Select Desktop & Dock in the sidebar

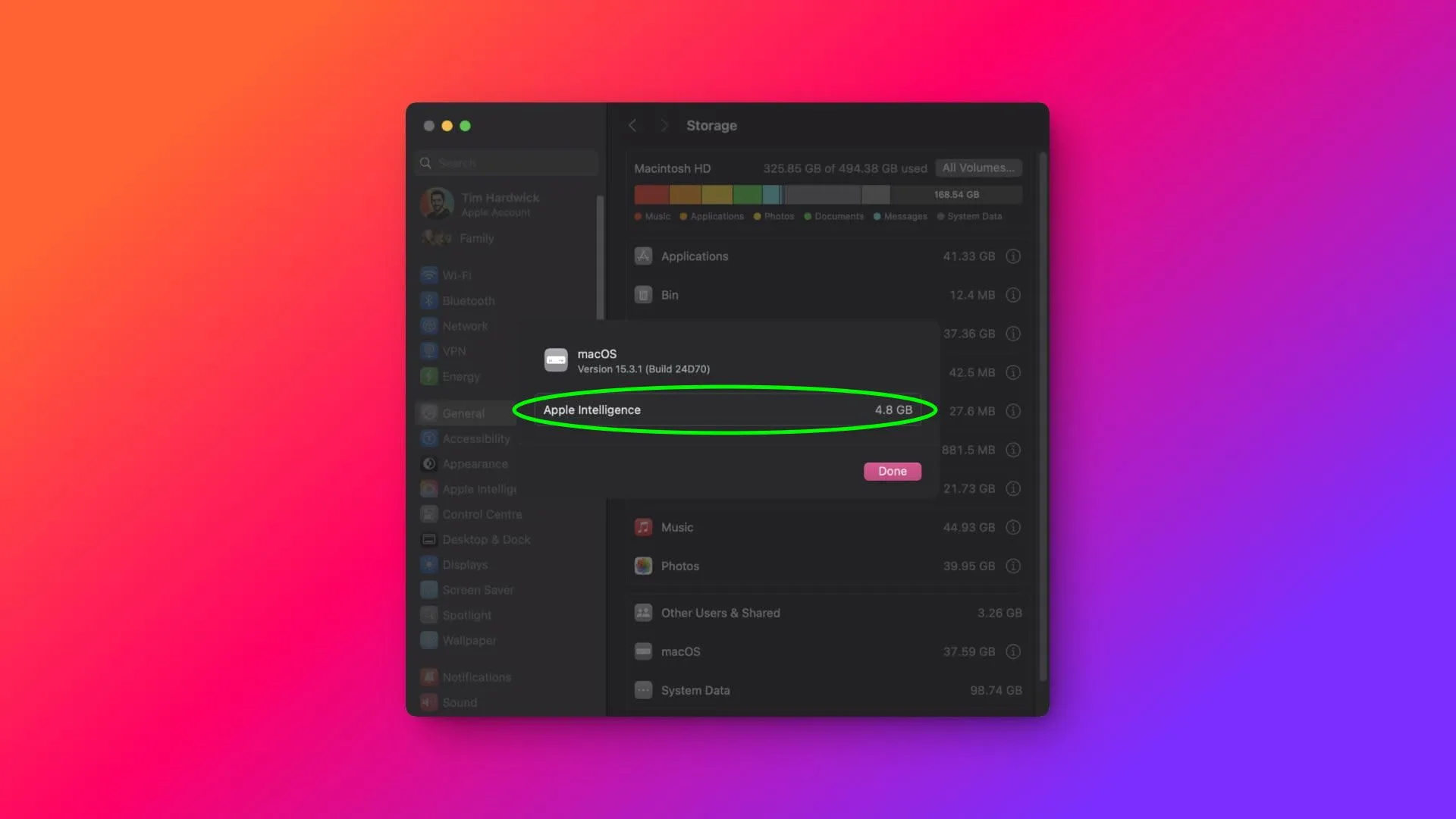(x=429, y=539)
